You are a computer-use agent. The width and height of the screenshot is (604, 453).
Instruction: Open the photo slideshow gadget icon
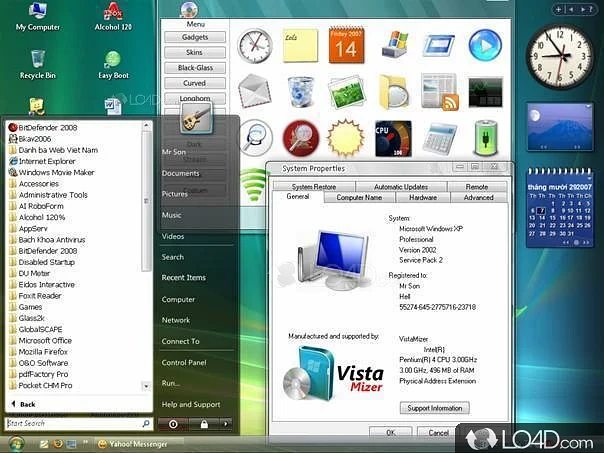pyautogui.click(x=346, y=92)
